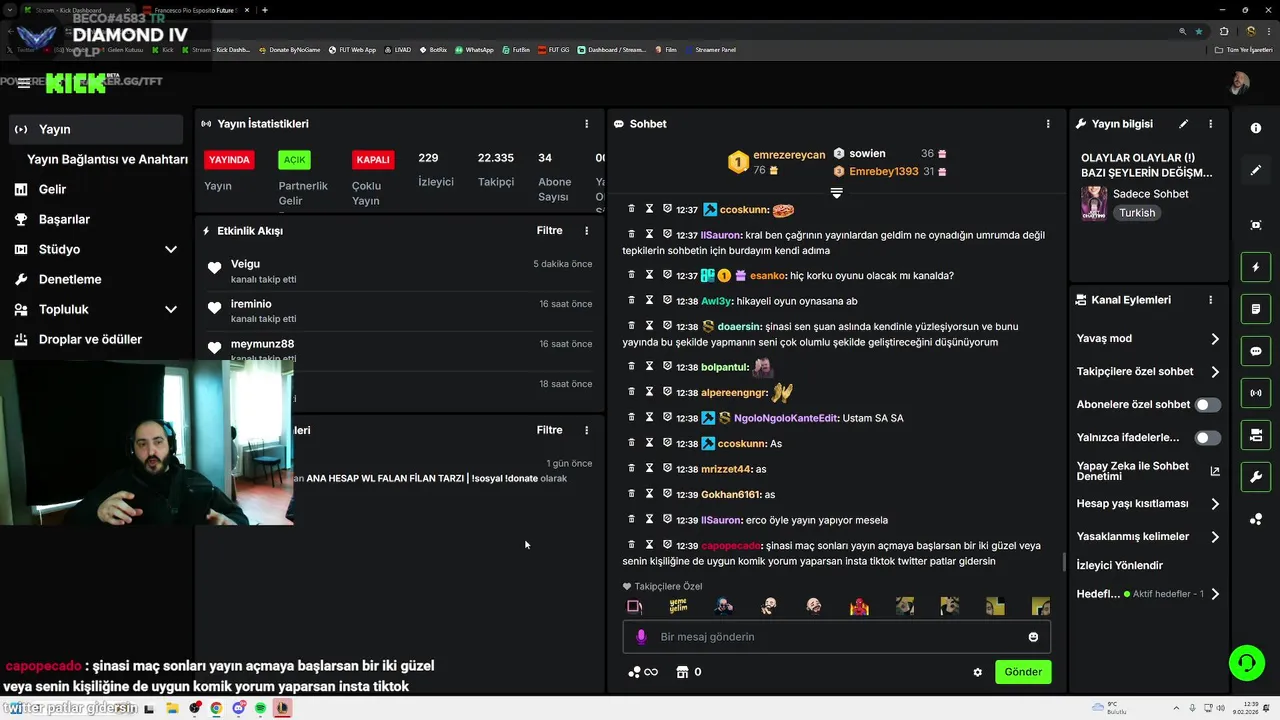Collapse the chat leaderboard arrow

point(837,192)
